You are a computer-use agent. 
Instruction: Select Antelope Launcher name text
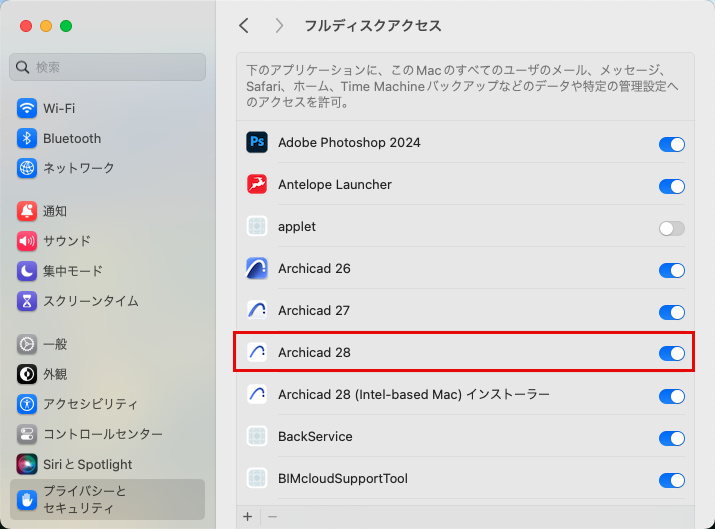pos(335,185)
